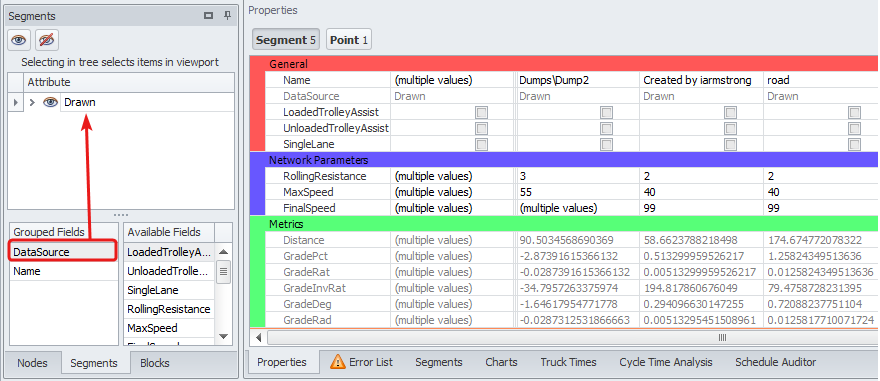The width and height of the screenshot is (880, 381).
Task: Open the Nodes tab
Action: pos(32,363)
